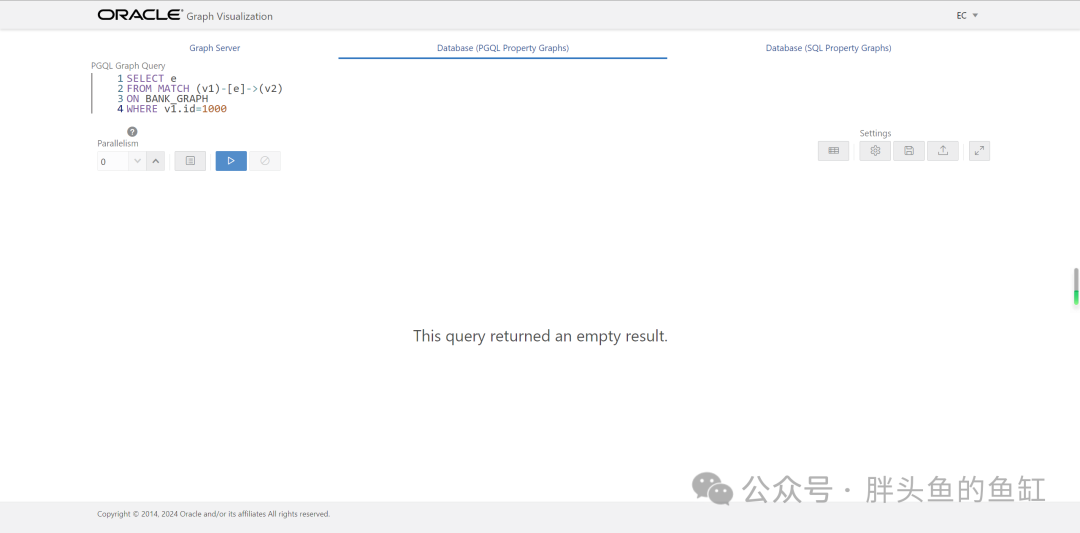Image resolution: width=1080 pixels, height=533 pixels.
Task: Click the page vertical scrollbar thumb
Action: coord(1076,286)
